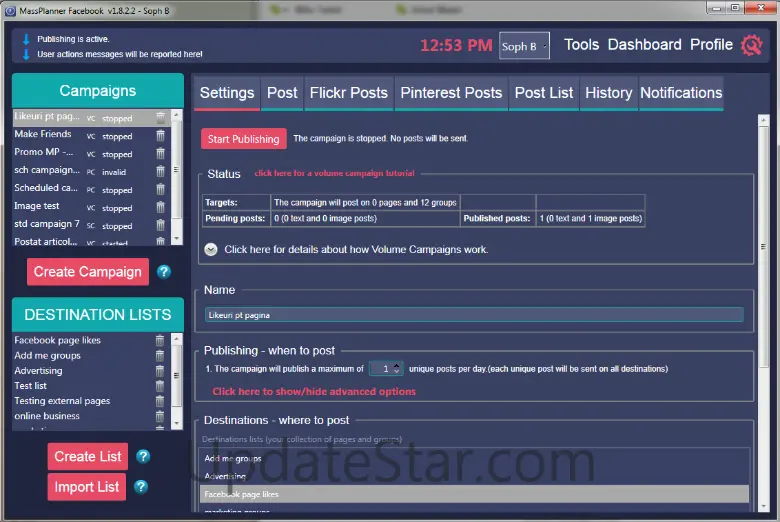
Task: Click trash icon for Make Friends campaign
Action: pyautogui.click(x=160, y=135)
